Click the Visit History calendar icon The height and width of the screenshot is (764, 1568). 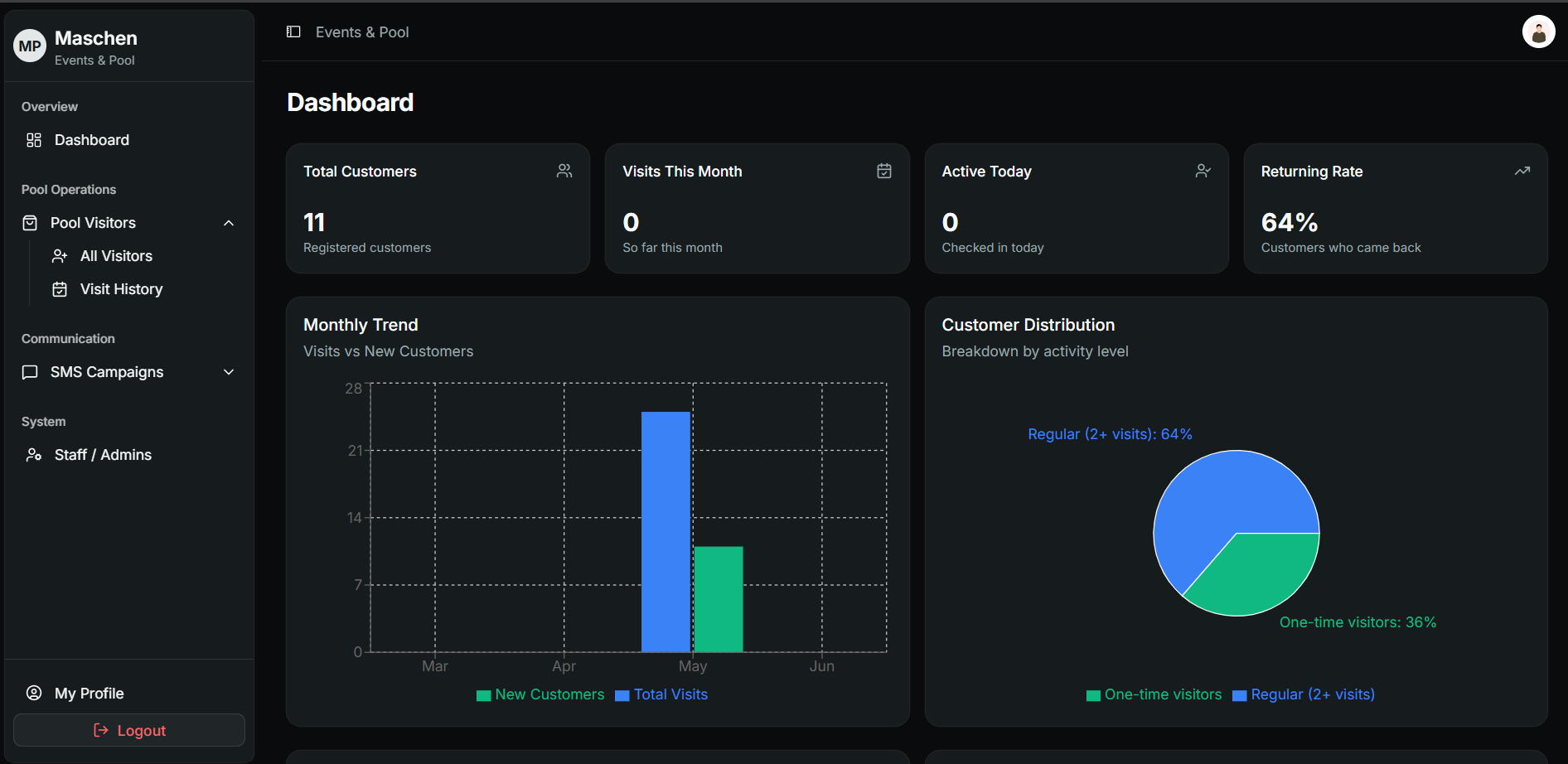(x=60, y=289)
